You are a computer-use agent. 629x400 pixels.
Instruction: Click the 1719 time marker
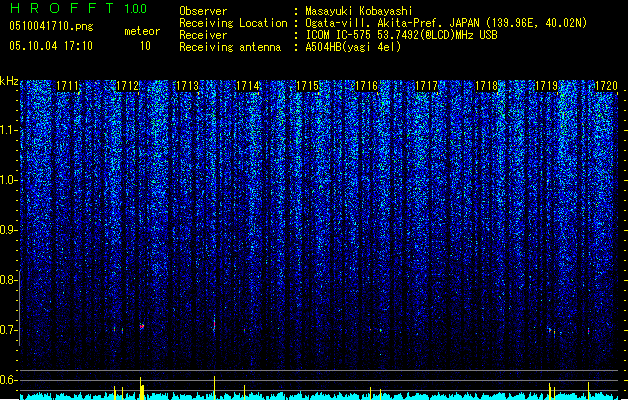546,86
